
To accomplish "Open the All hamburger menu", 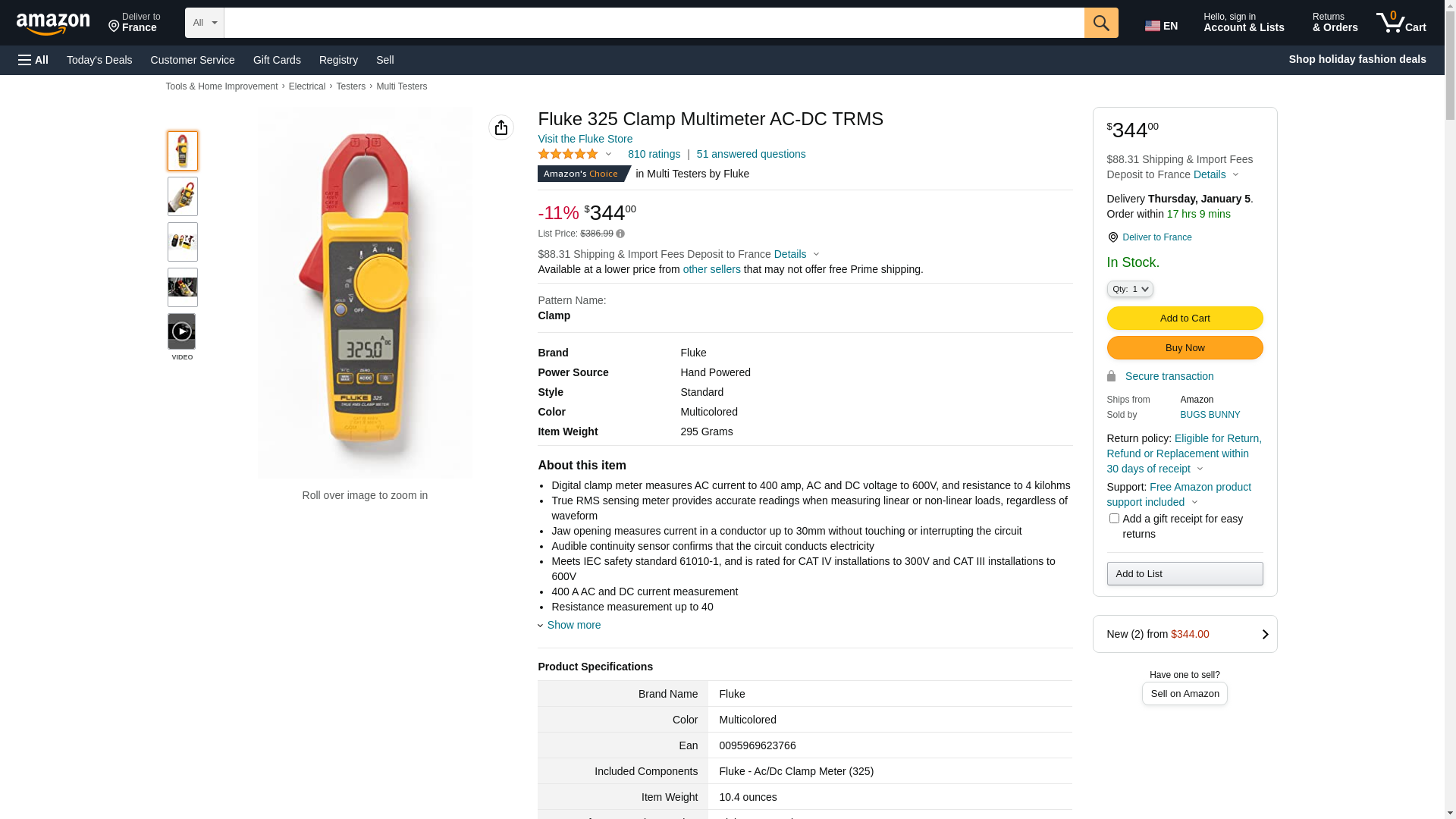I will click(x=33, y=60).
